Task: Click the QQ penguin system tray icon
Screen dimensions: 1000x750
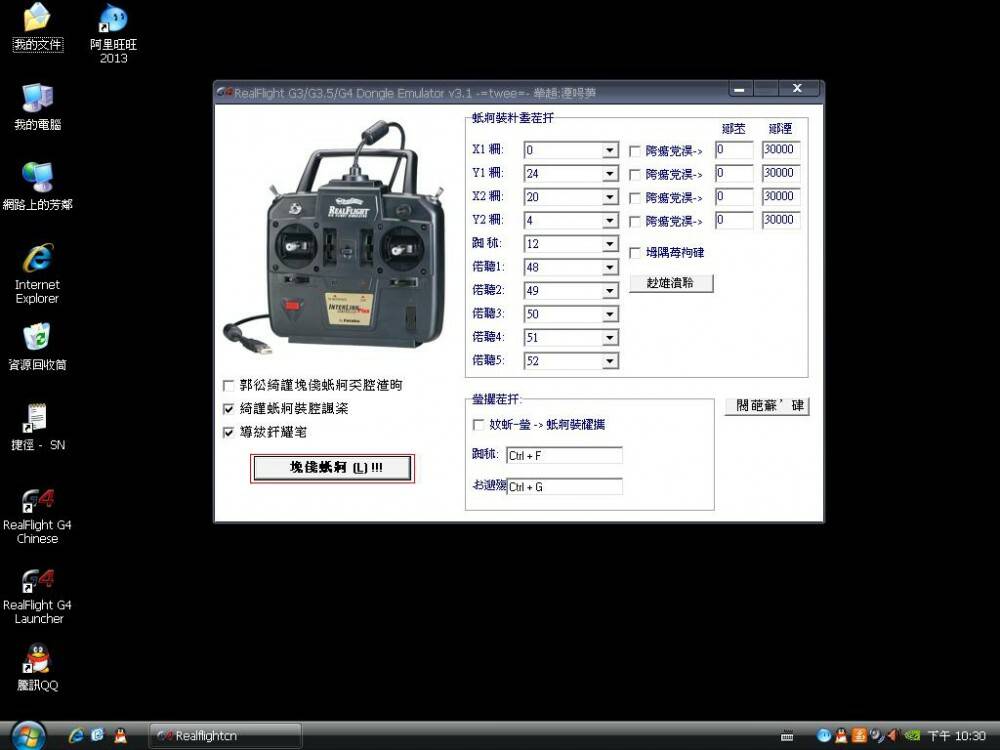Action: [x=841, y=736]
